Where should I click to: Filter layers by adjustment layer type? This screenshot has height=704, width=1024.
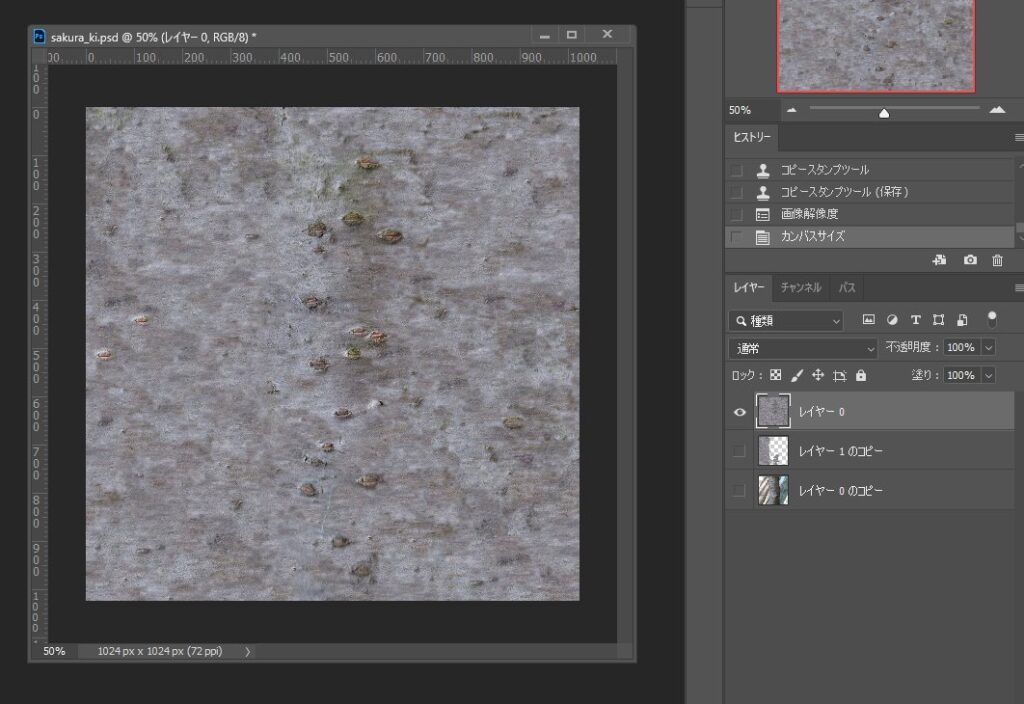[891, 320]
